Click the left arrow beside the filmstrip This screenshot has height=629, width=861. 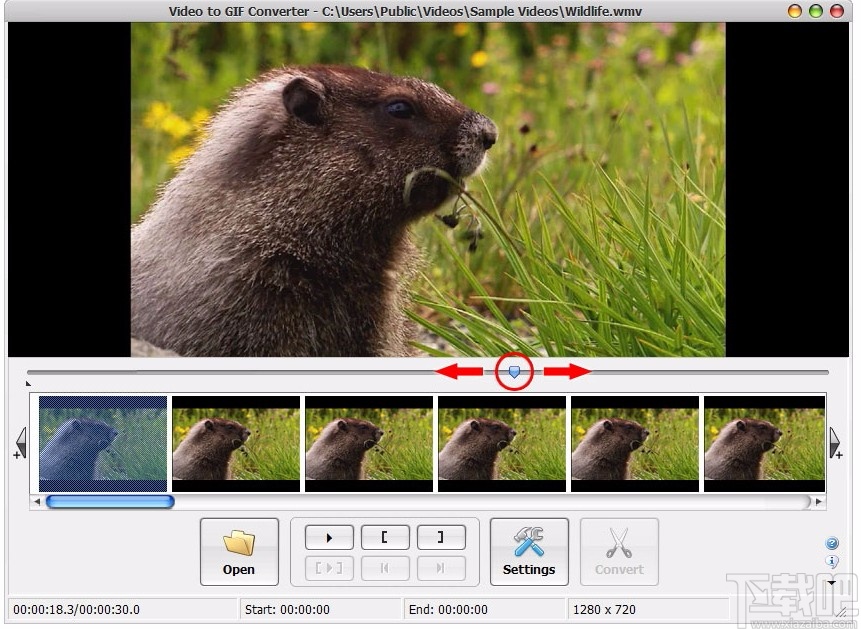pos(20,444)
